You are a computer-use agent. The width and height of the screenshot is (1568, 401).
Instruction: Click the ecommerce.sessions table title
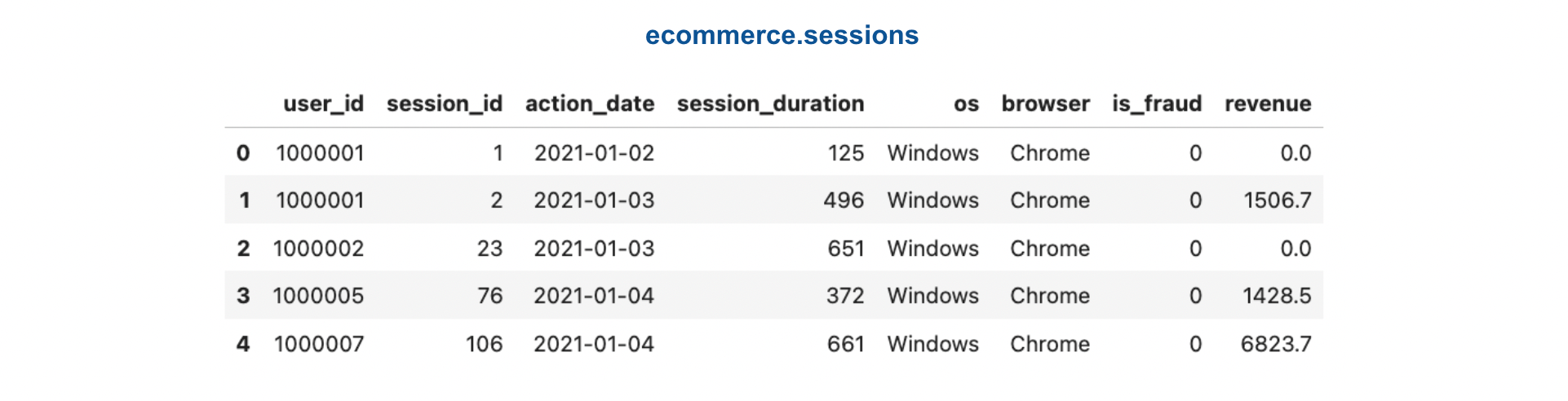pos(782,35)
